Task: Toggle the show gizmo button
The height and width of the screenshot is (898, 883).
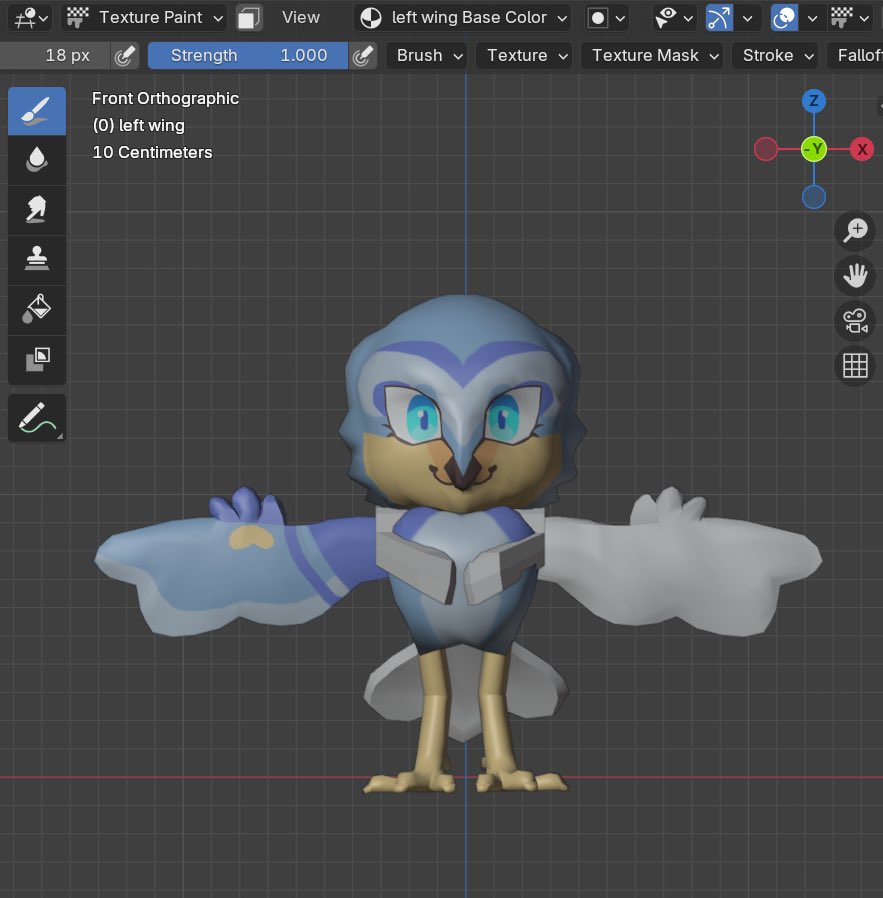Action: 719,18
